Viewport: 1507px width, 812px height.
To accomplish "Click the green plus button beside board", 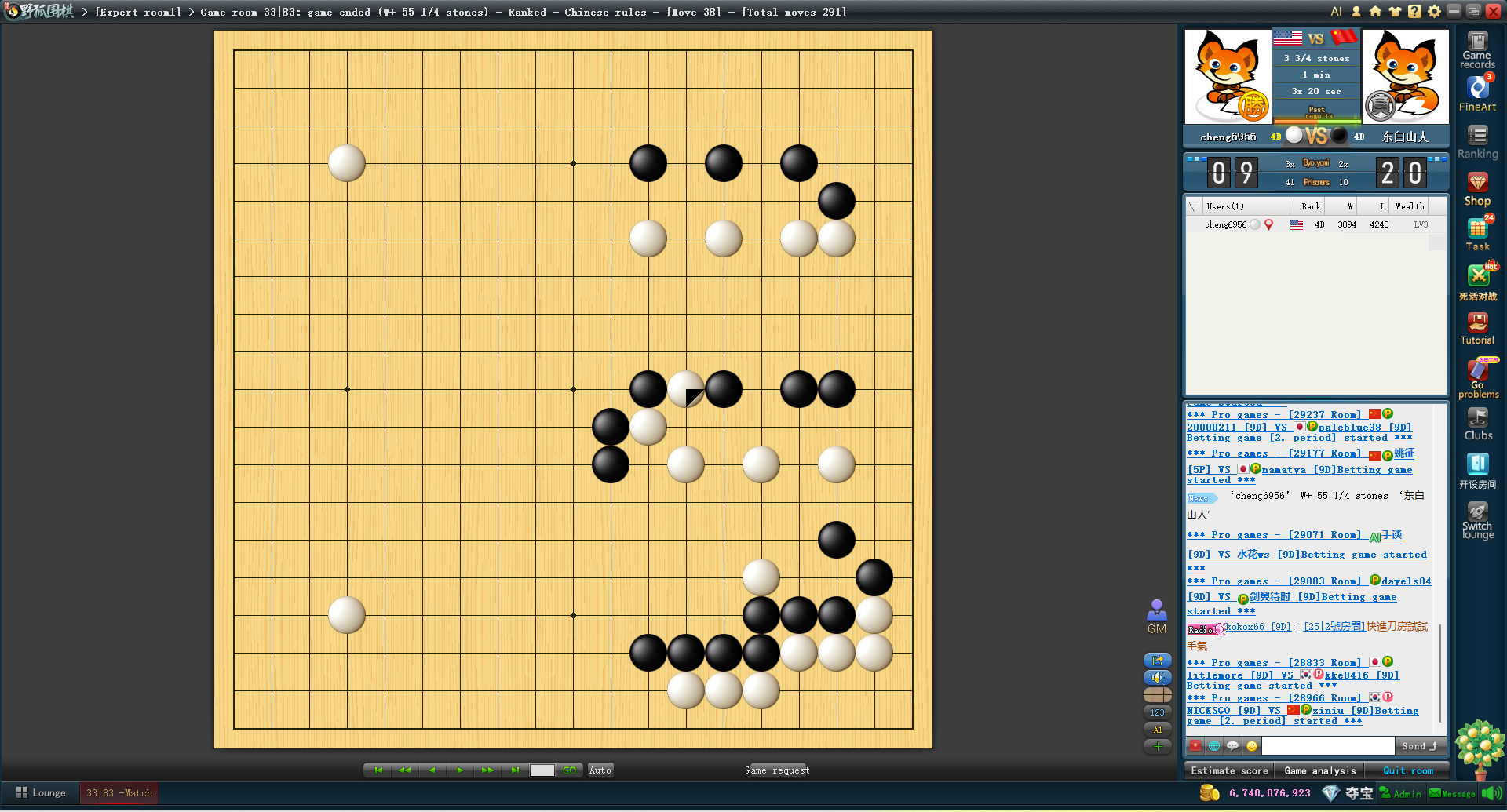I will 1158,746.
